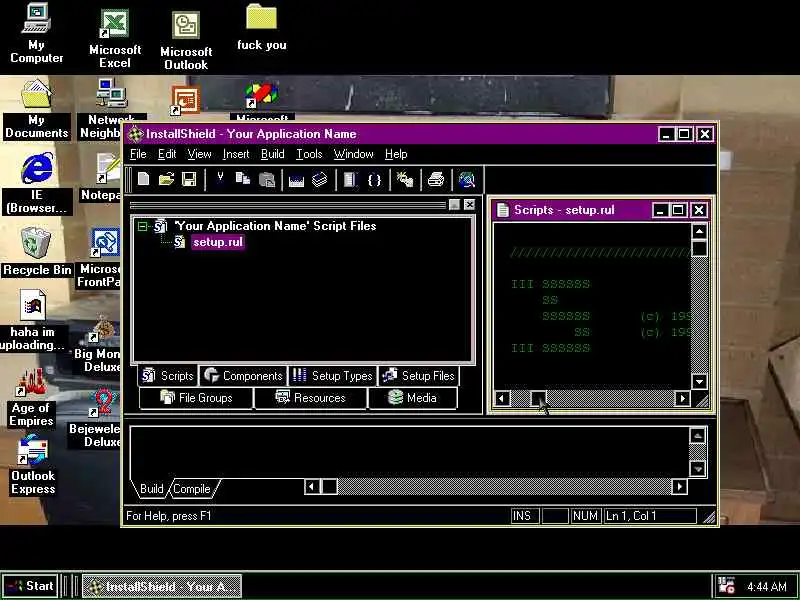
Task: Click the Open folder toolbar icon
Action: pos(166,179)
